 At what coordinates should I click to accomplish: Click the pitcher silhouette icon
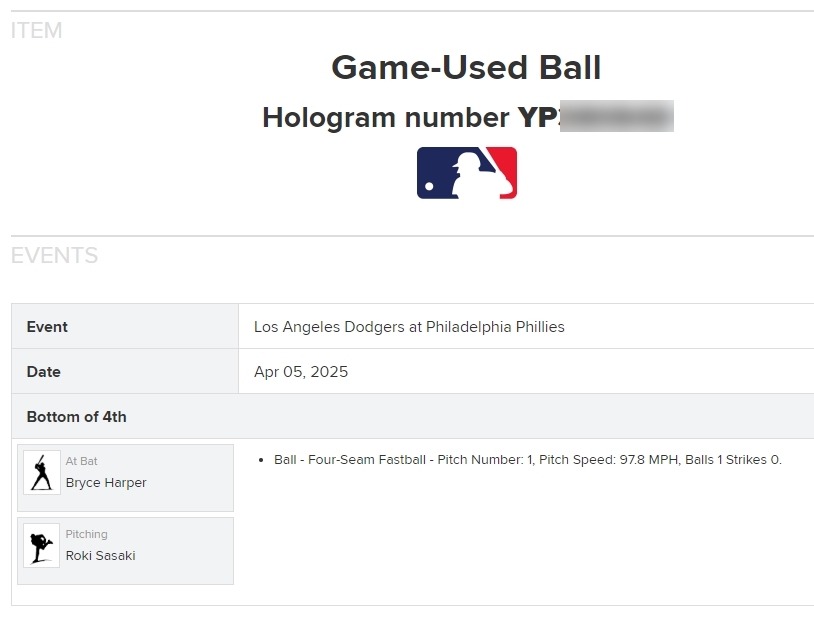point(41,546)
